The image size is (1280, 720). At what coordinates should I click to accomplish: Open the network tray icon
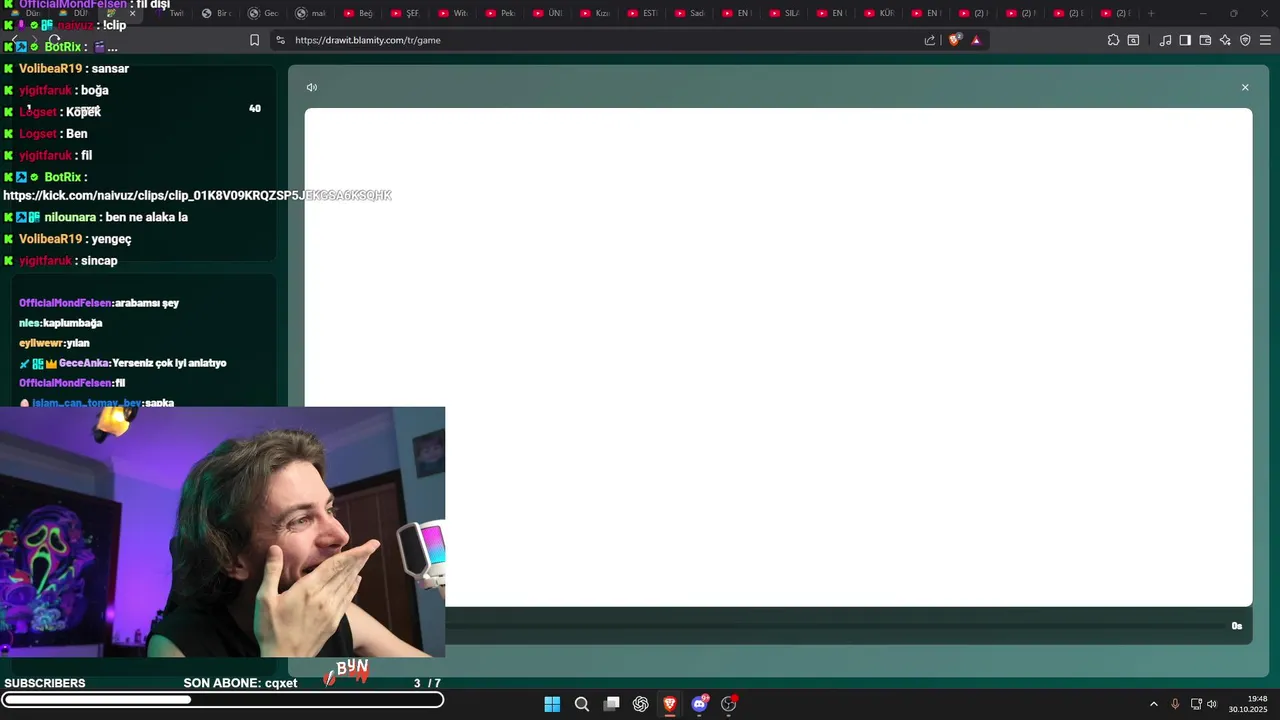tap(1196, 704)
